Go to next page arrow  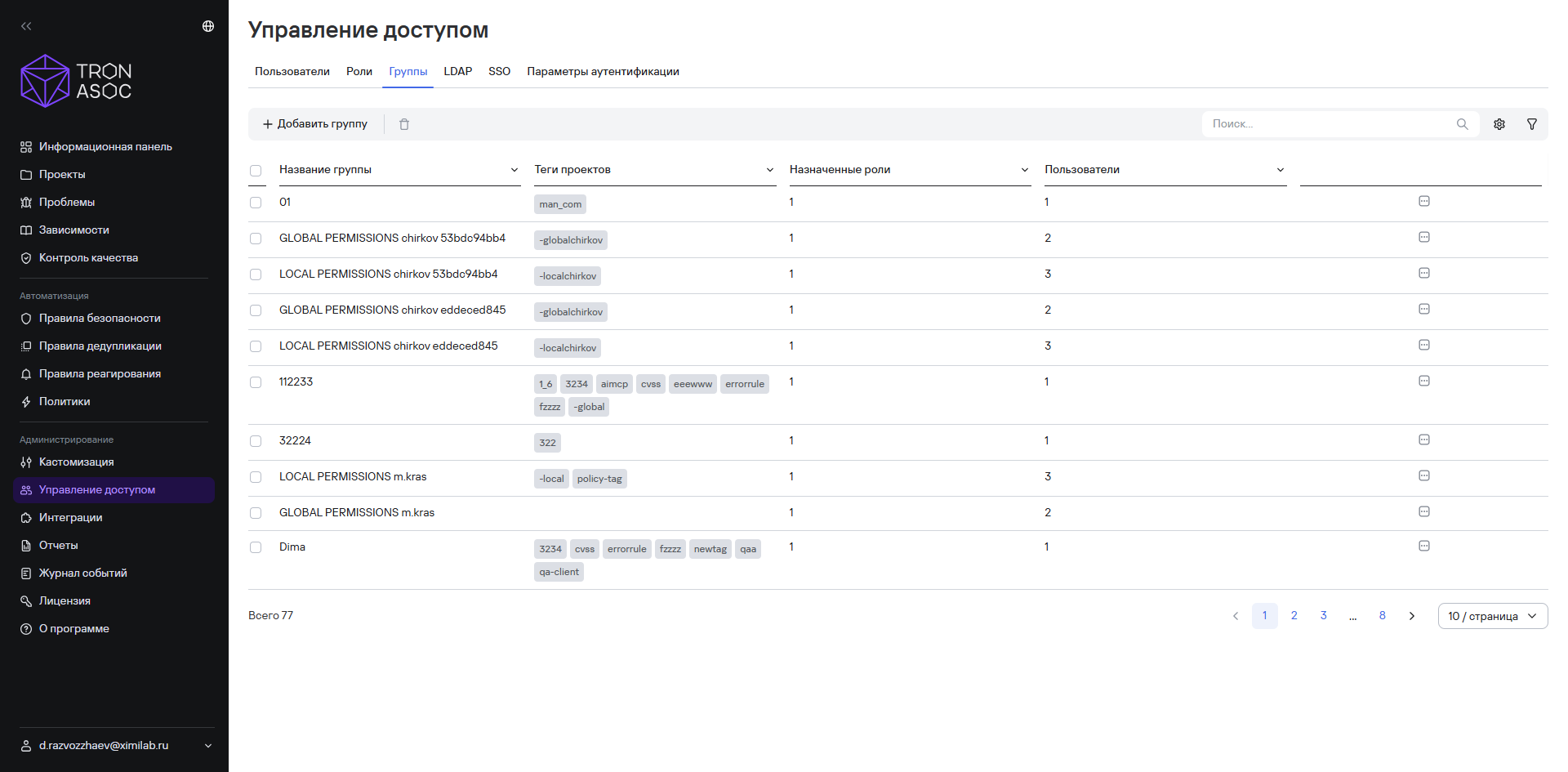click(x=1412, y=616)
